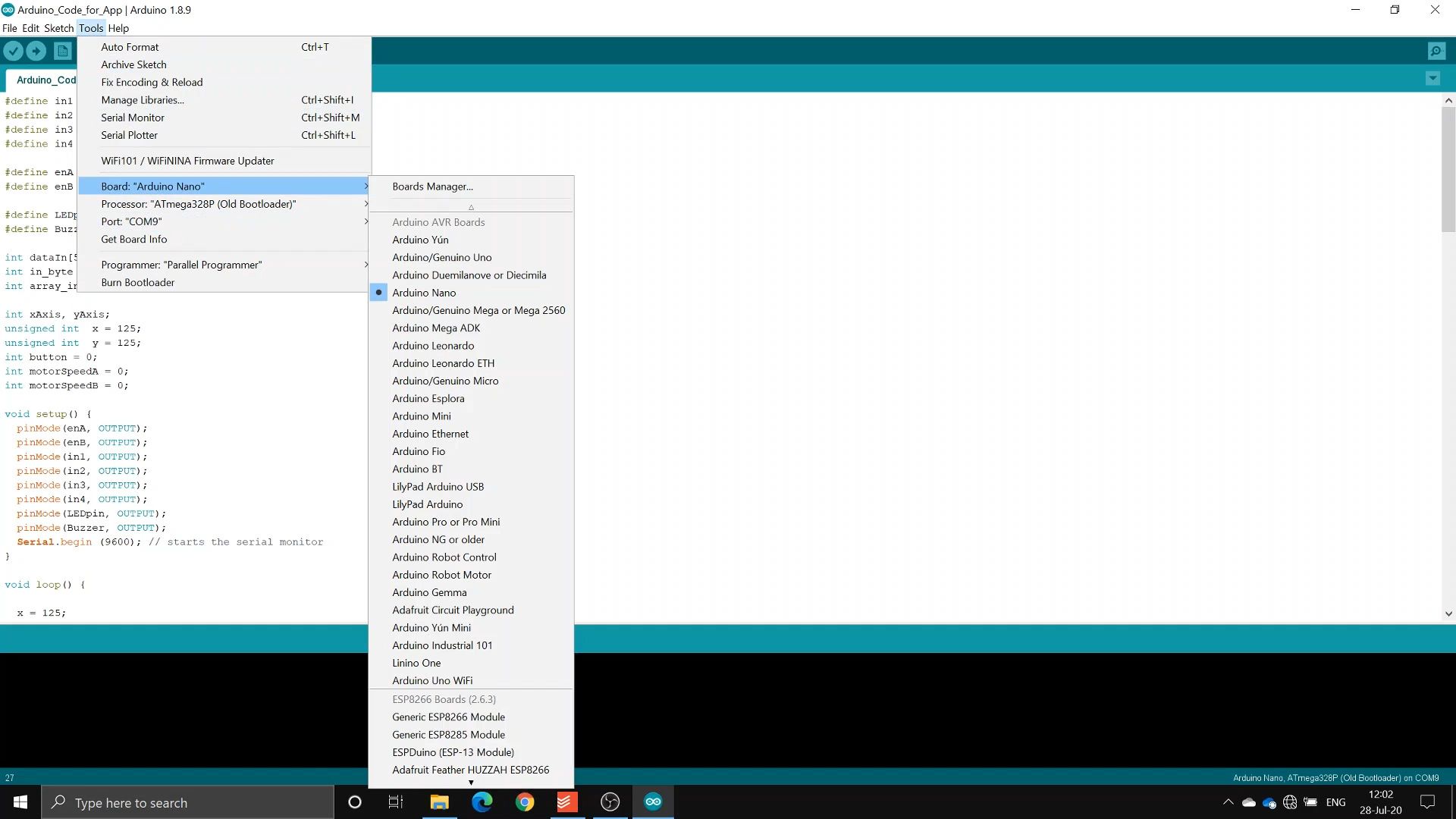Viewport: 1456px width, 819px height.
Task: Select Arduino Nano board radio option
Action: point(424,293)
